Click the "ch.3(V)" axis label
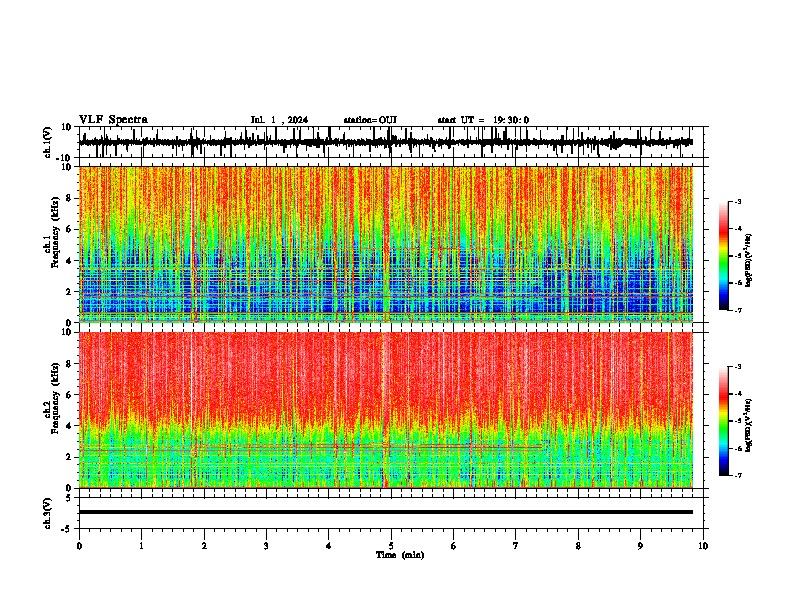 48,514
